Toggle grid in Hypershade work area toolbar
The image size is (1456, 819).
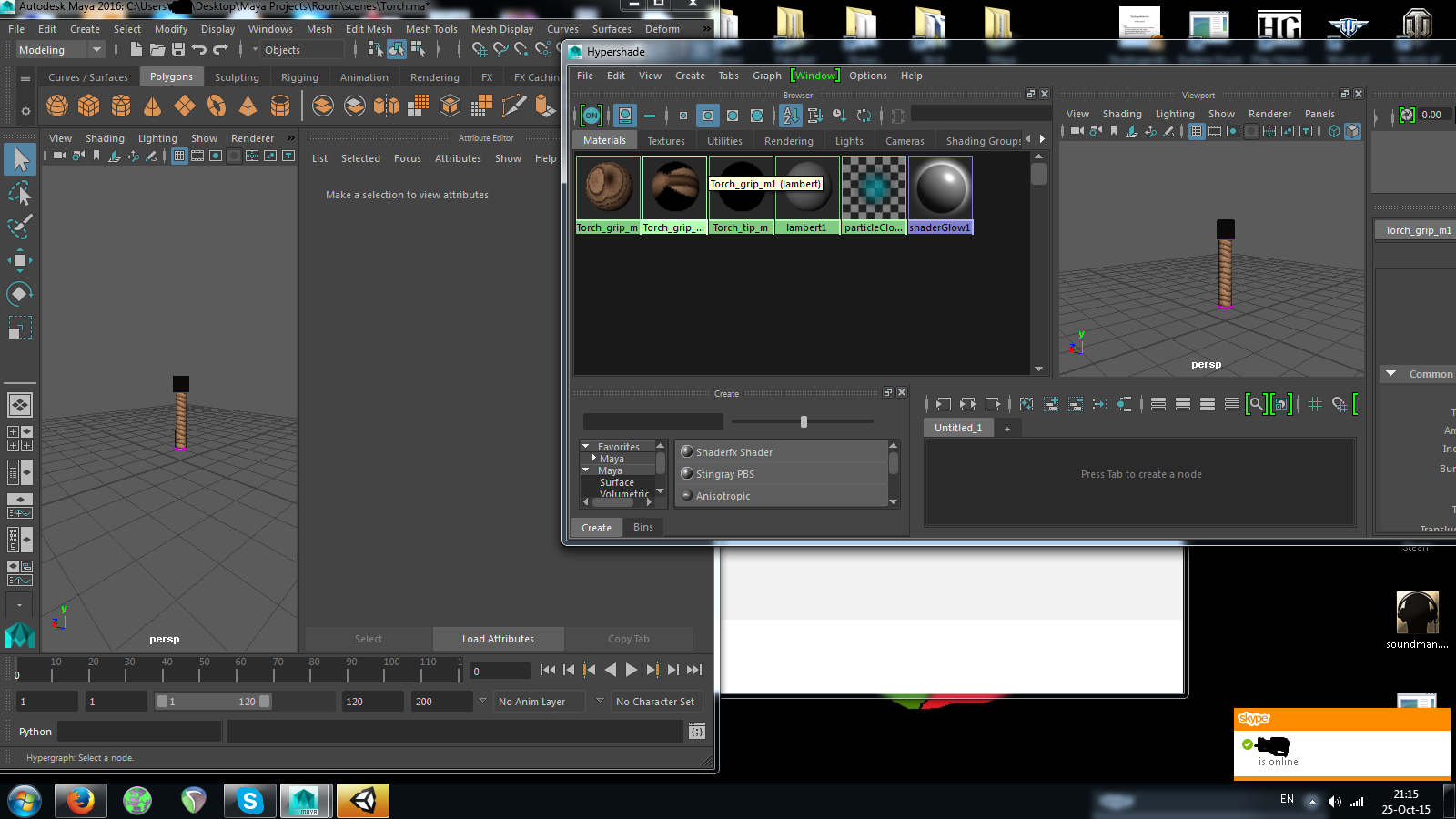[1315, 404]
